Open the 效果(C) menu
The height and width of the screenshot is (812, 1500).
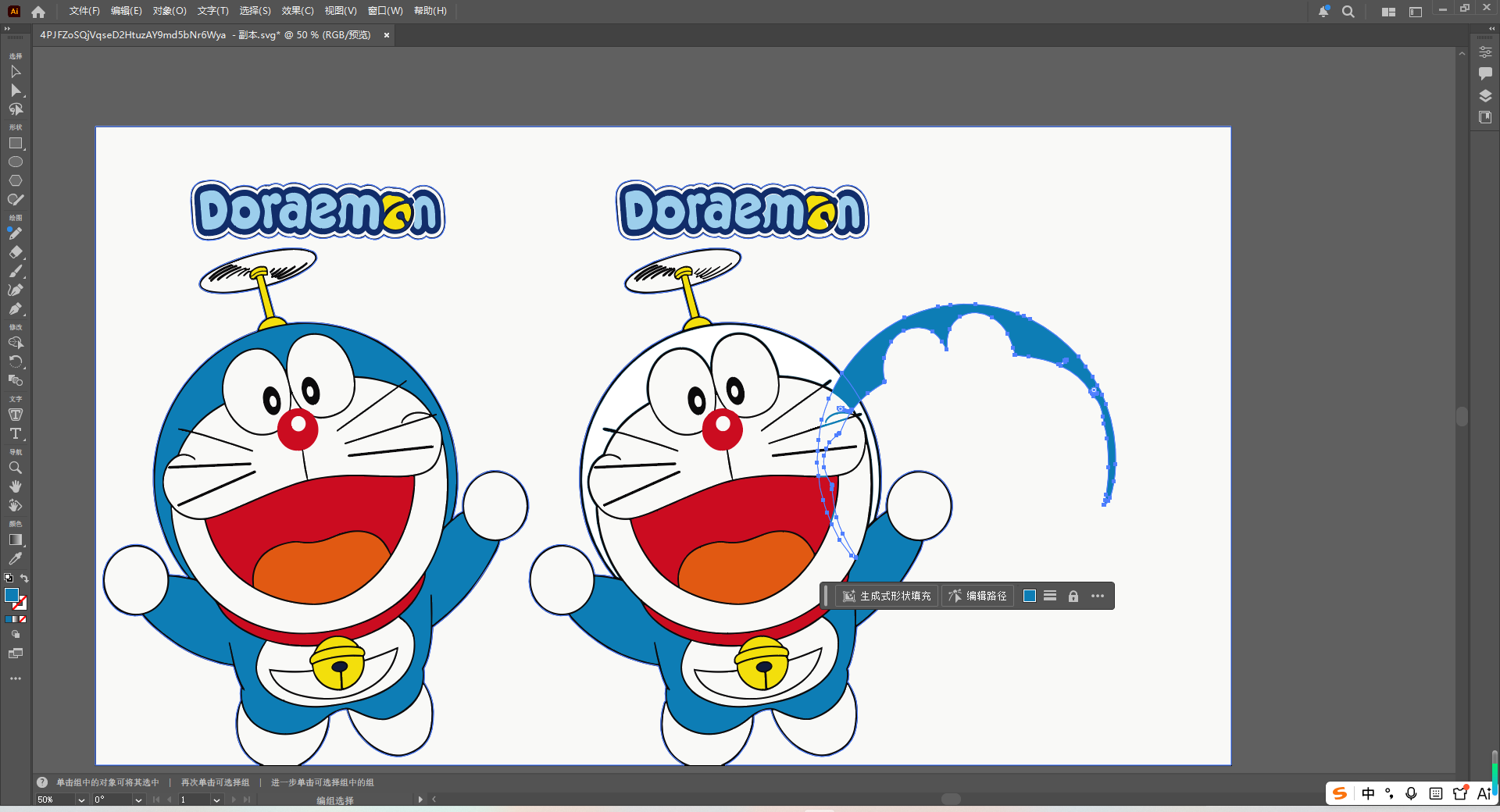click(x=297, y=11)
